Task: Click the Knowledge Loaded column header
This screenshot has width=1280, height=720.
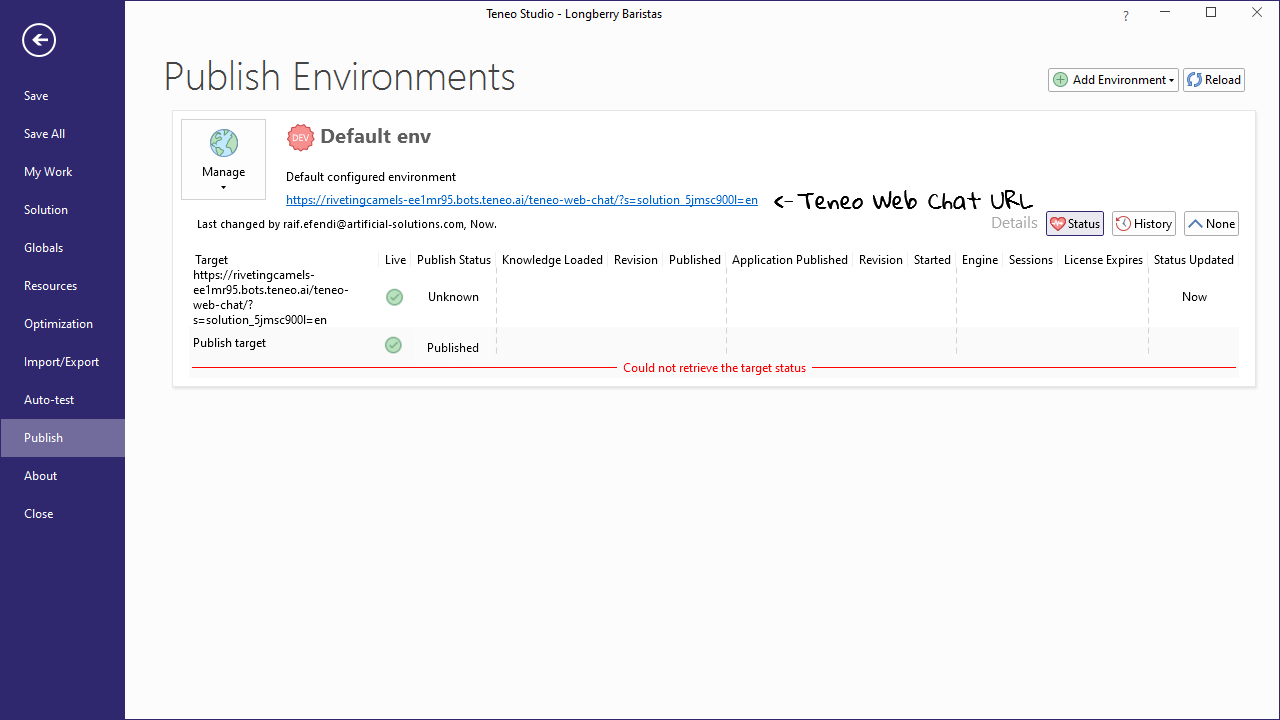Action: click(552, 260)
